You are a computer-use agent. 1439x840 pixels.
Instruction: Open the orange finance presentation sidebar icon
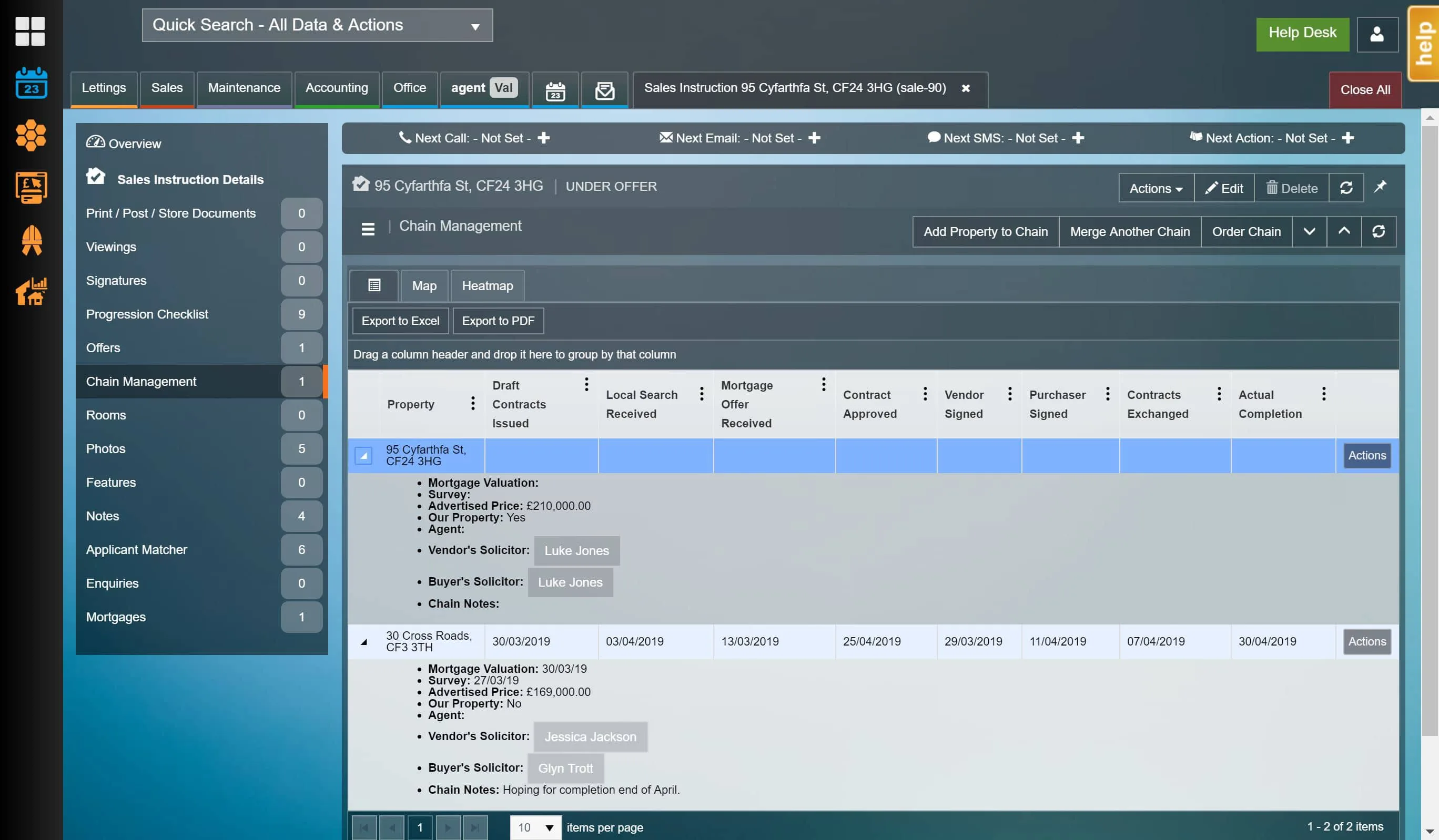point(31,187)
